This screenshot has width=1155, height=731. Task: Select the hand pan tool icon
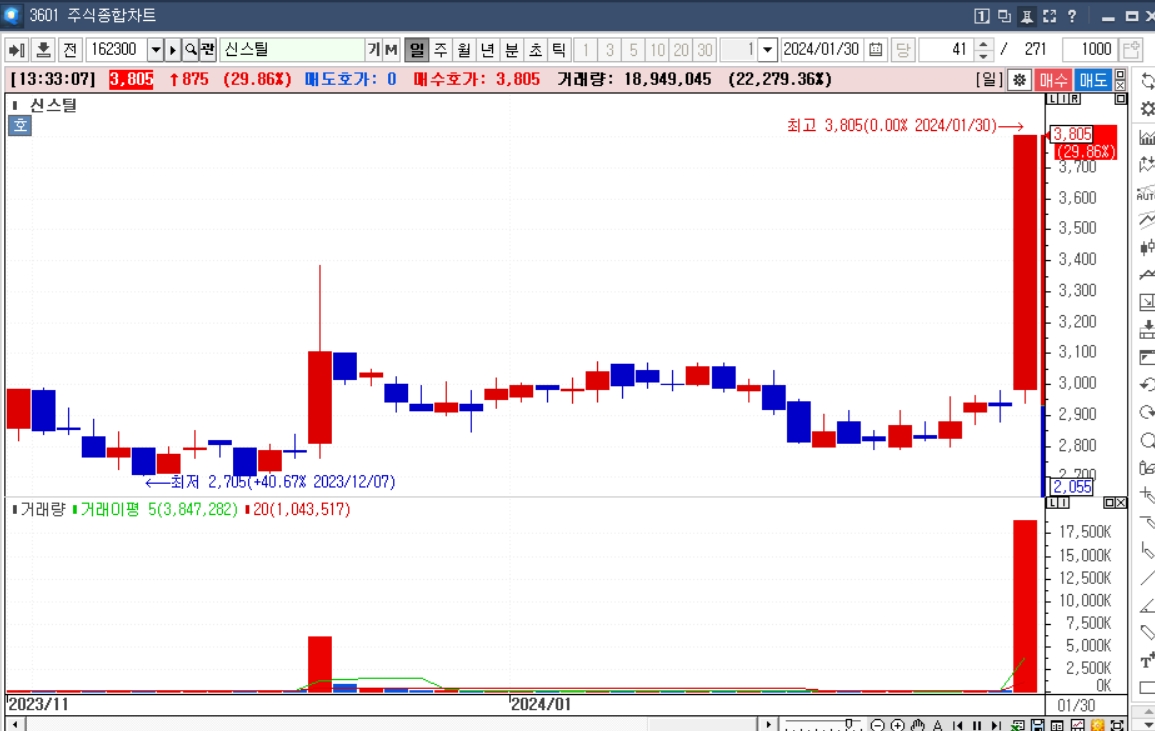[x=917, y=725]
